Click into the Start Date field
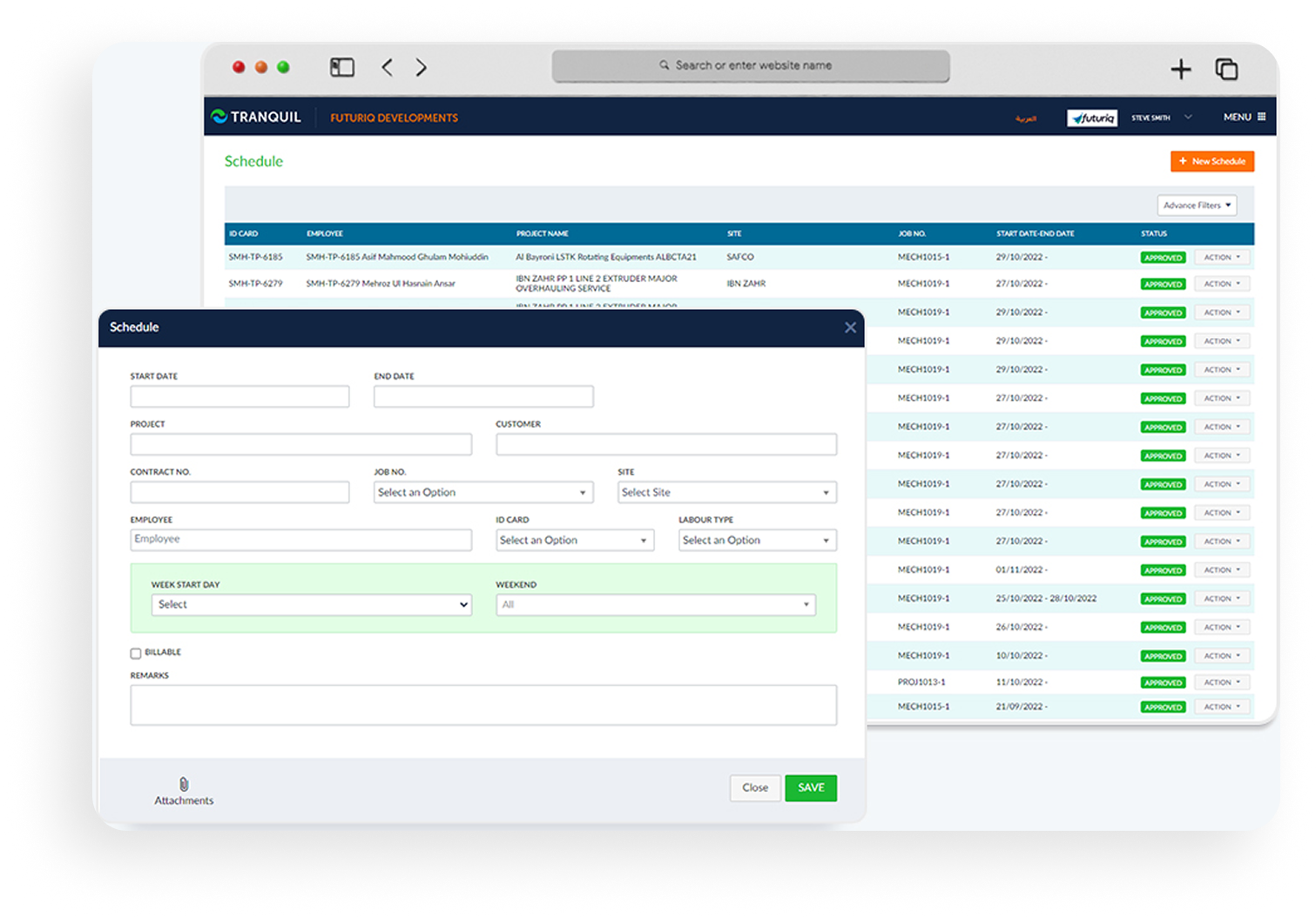The width and height of the screenshot is (1316, 917). (x=240, y=397)
